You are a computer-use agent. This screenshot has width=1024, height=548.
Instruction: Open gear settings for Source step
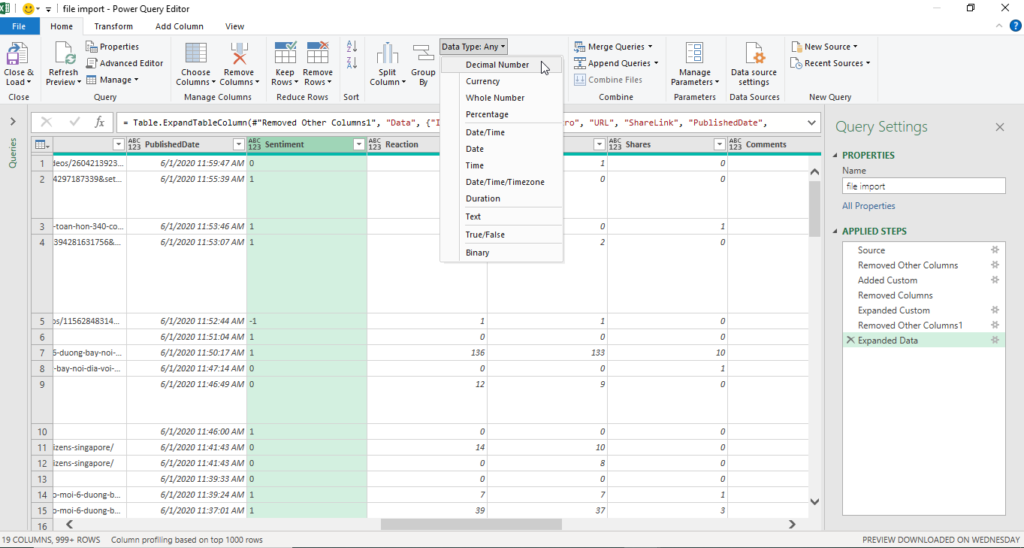995,250
